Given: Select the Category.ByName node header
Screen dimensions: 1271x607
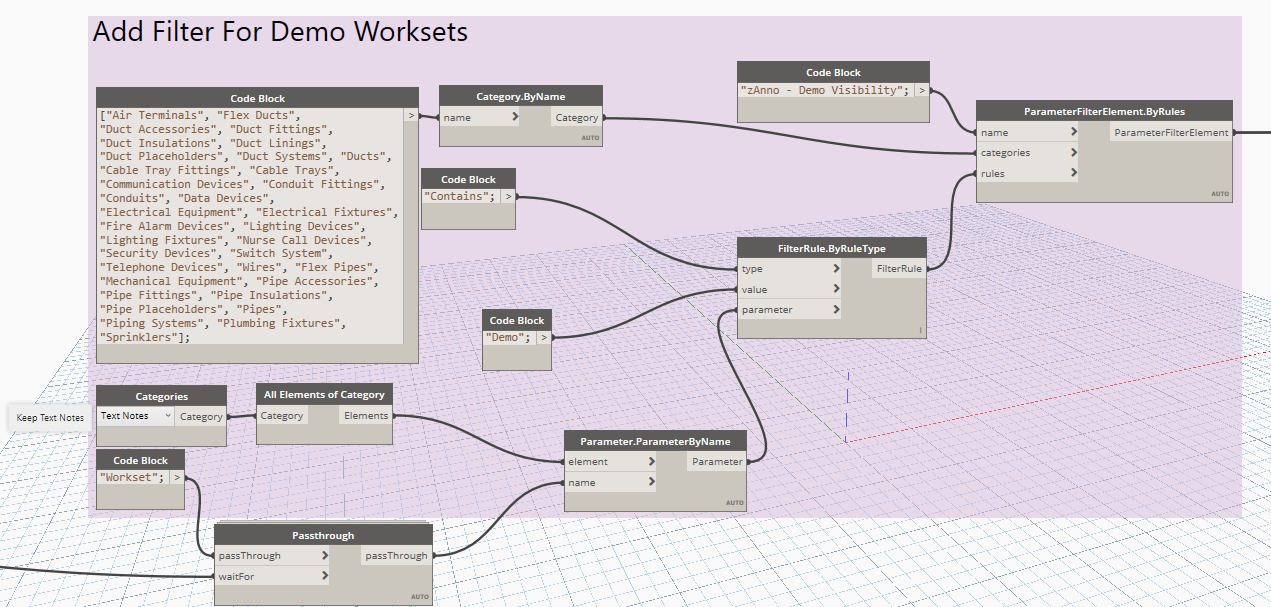Looking at the screenshot, I should click(521, 96).
